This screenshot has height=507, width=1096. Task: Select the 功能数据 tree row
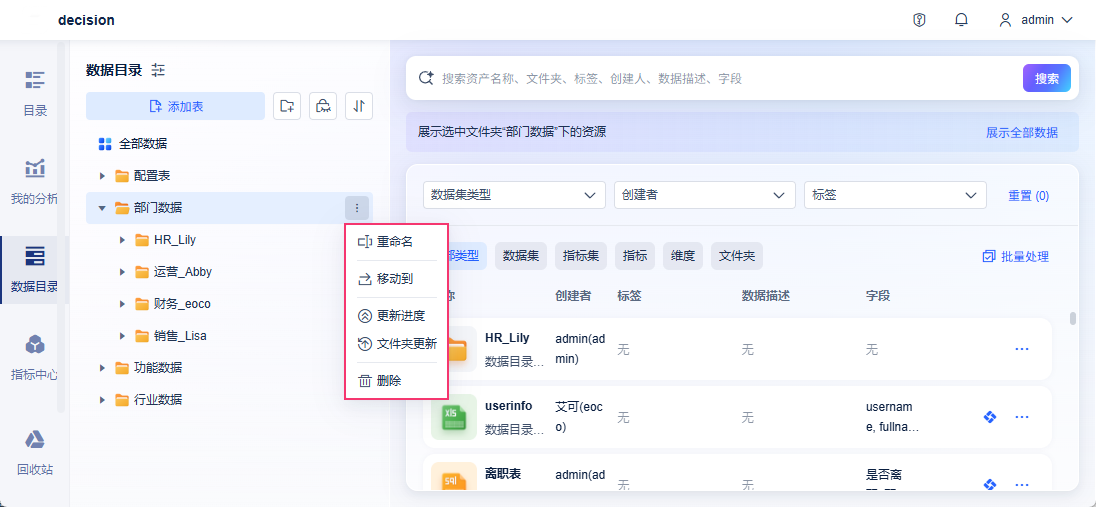tap(229, 368)
